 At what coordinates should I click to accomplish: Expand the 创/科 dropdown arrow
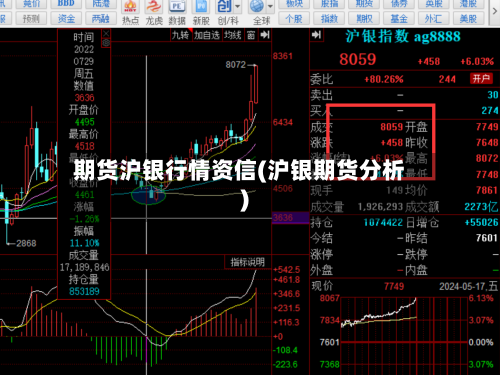[238, 6]
